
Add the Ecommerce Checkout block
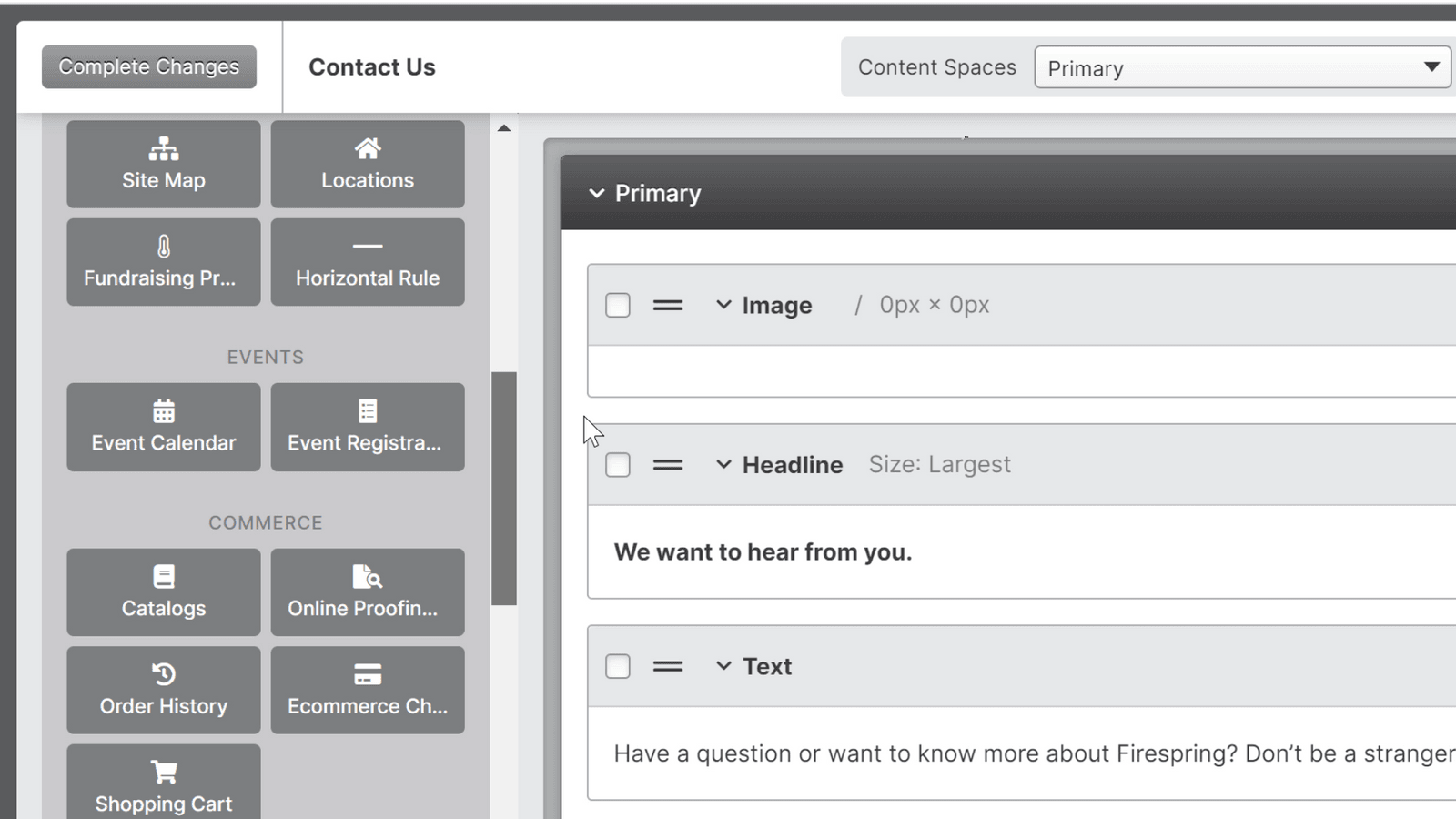368,690
